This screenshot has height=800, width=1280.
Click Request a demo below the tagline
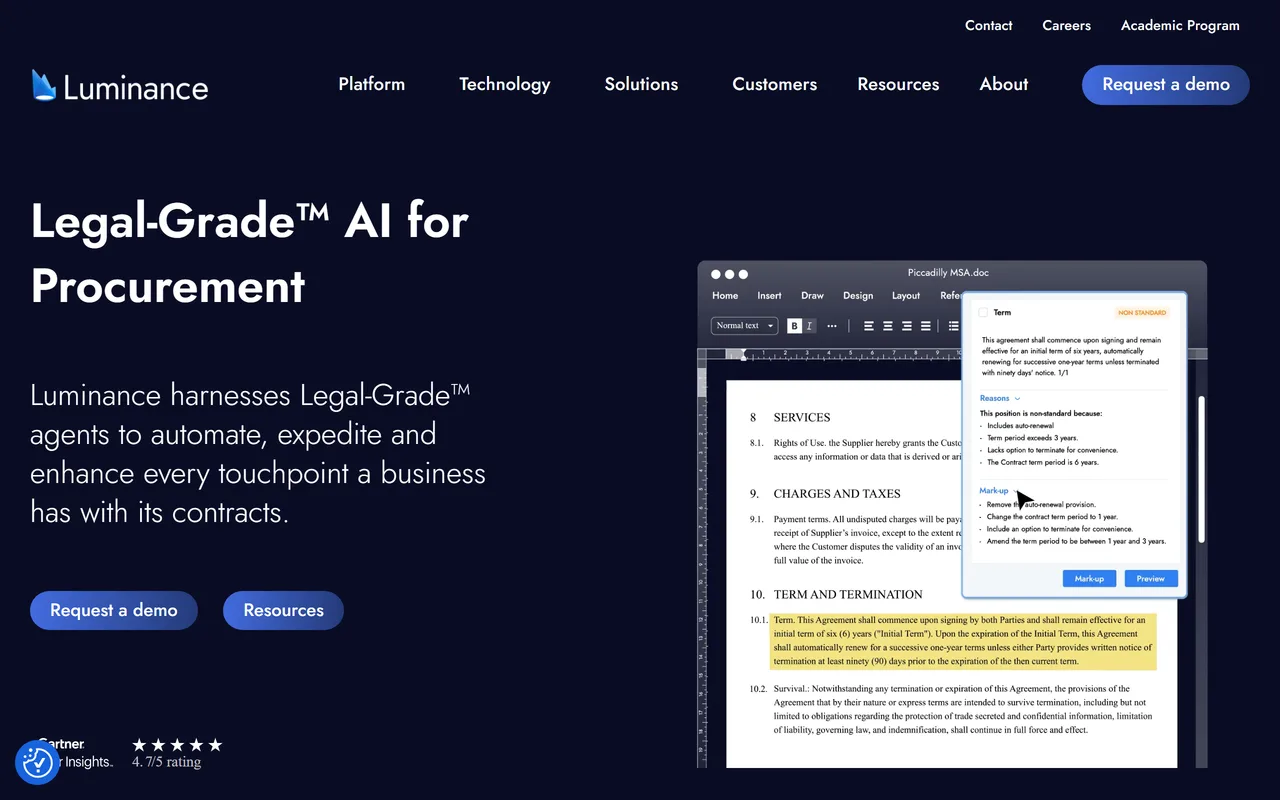tap(114, 610)
